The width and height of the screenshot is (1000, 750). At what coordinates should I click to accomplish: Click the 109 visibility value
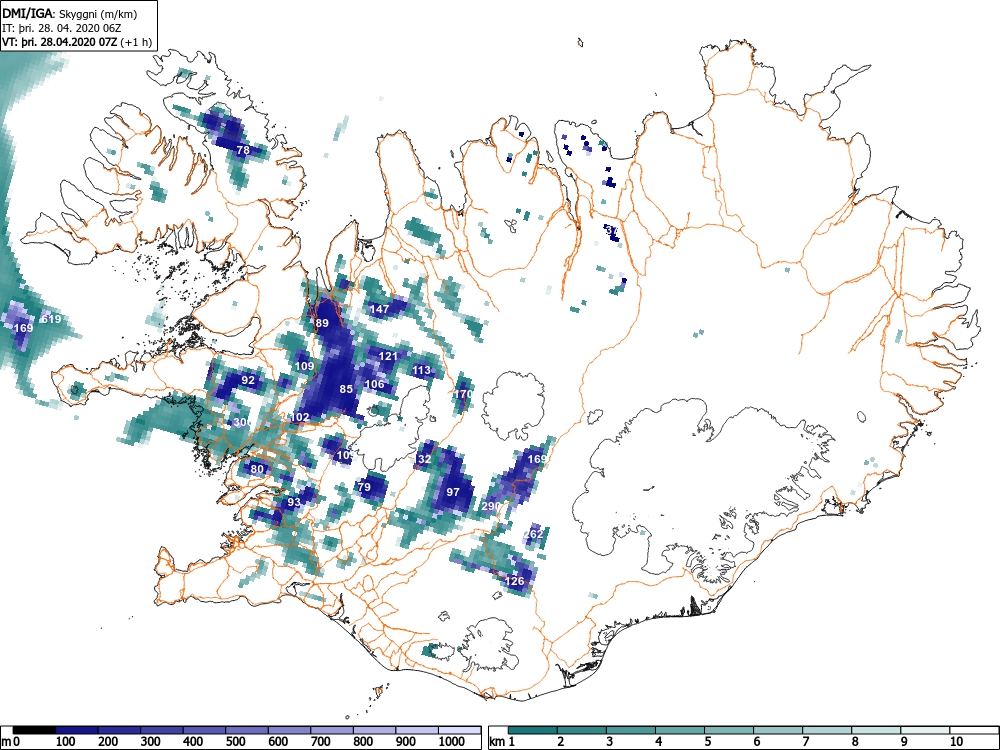pos(305,366)
